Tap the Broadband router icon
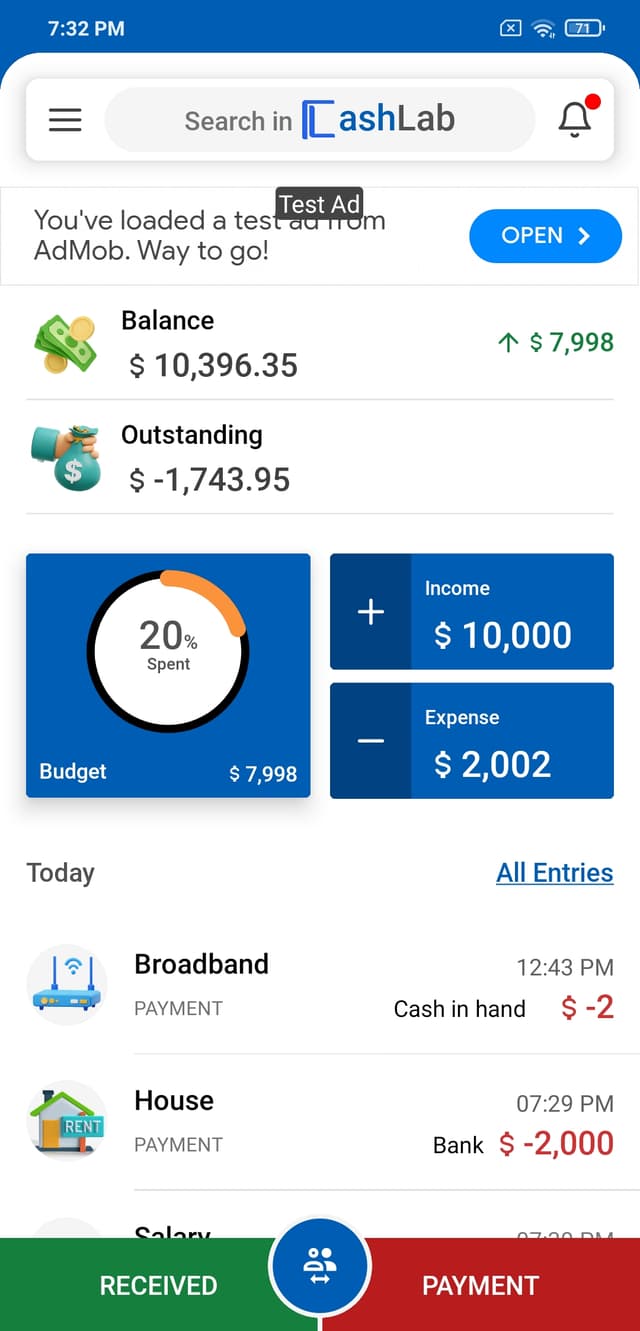This screenshot has height=1331, width=640. (66, 984)
